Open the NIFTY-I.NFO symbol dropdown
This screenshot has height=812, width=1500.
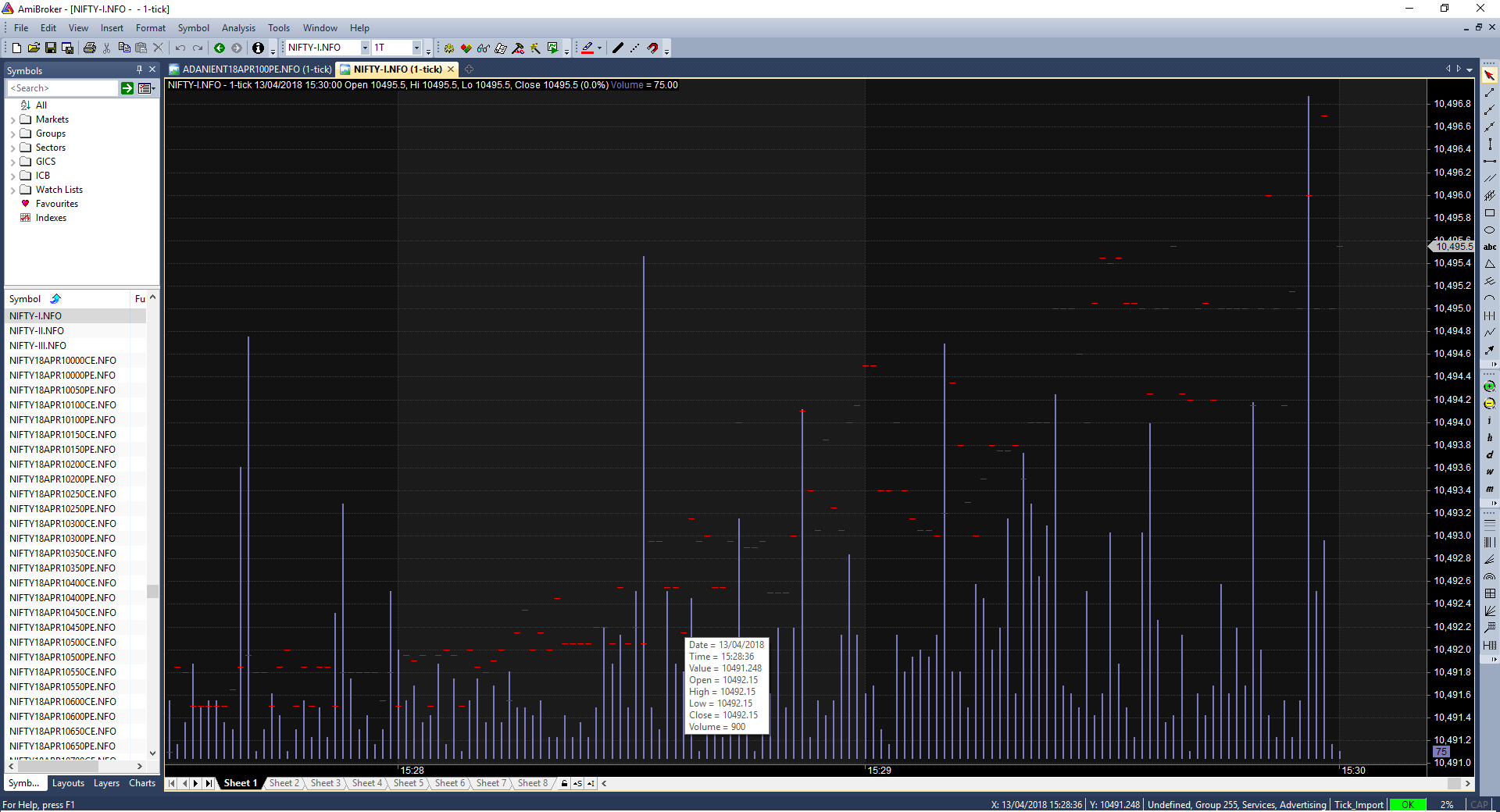coord(365,48)
